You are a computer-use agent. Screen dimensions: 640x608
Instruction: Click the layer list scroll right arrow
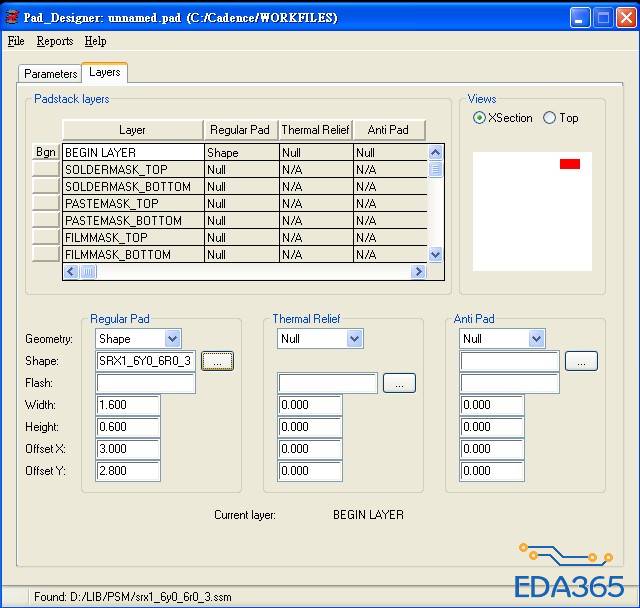(418, 271)
